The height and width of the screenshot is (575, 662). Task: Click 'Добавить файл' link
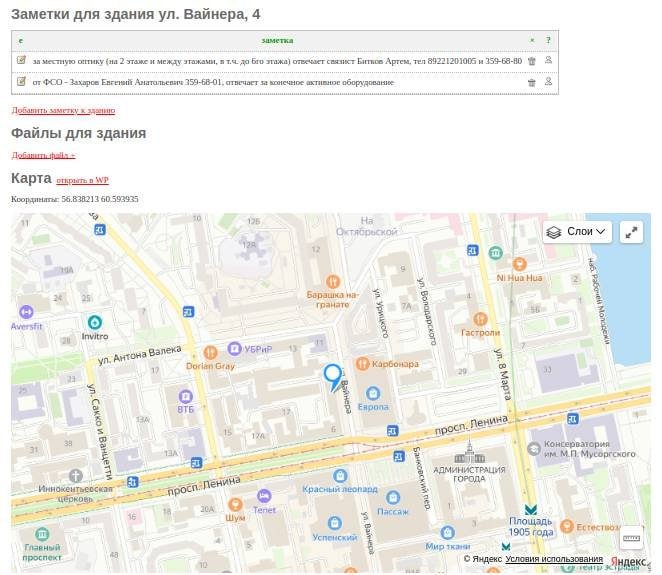[43, 155]
